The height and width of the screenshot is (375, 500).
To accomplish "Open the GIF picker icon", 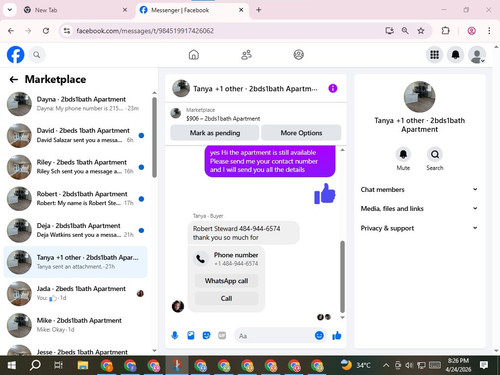I will [222, 335].
